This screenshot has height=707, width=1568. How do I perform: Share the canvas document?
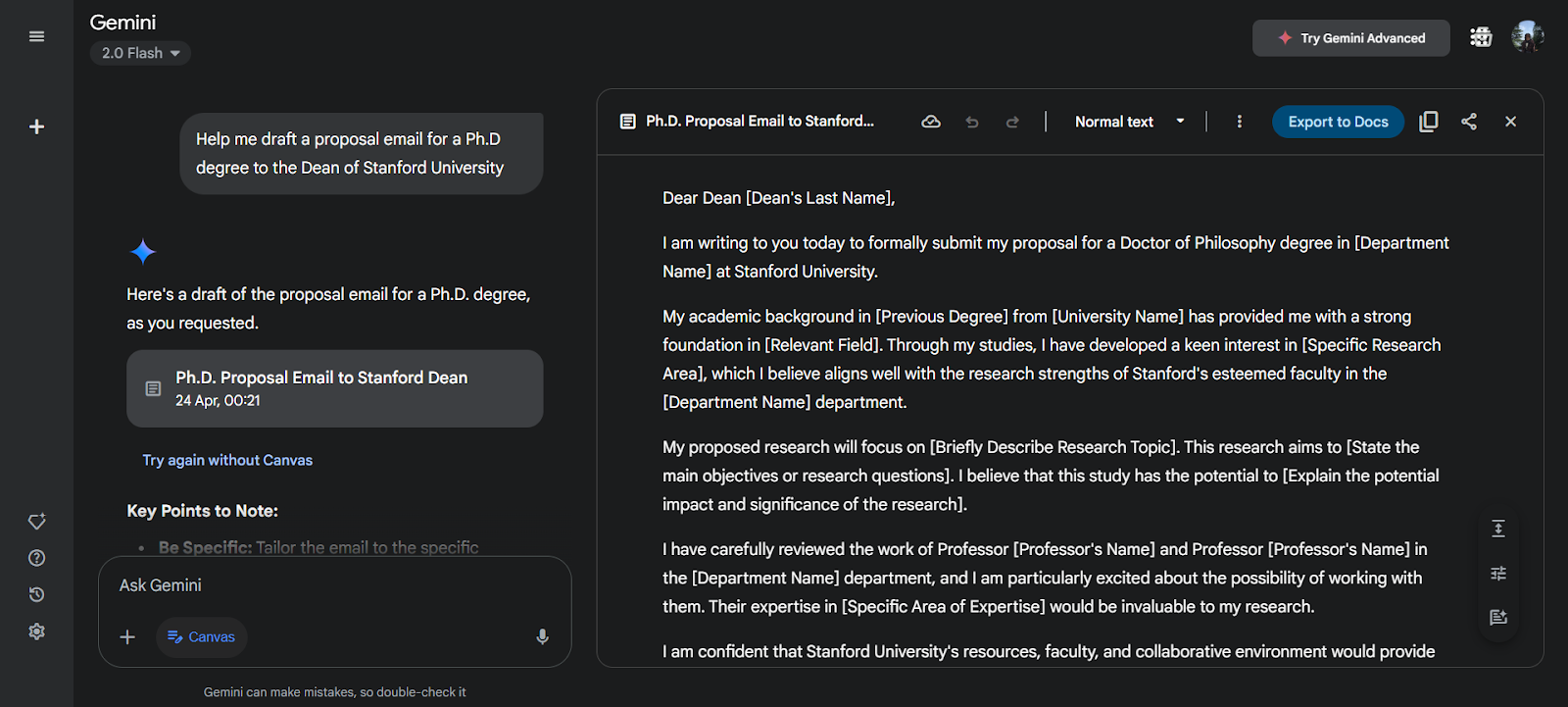pyautogui.click(x=1469, y=122)
